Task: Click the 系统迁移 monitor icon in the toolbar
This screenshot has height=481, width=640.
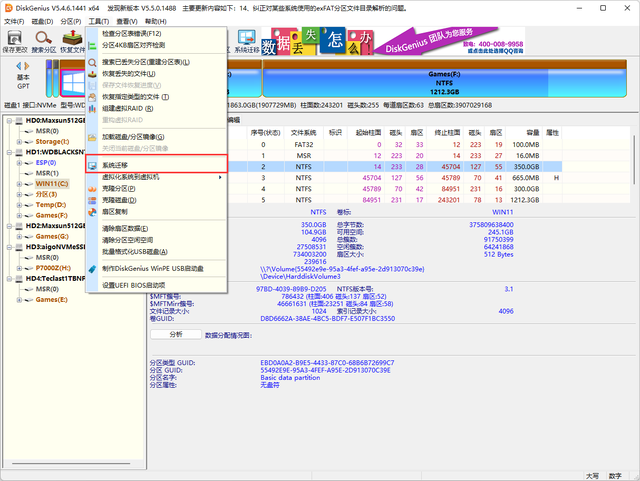Action: click(247, 42)
